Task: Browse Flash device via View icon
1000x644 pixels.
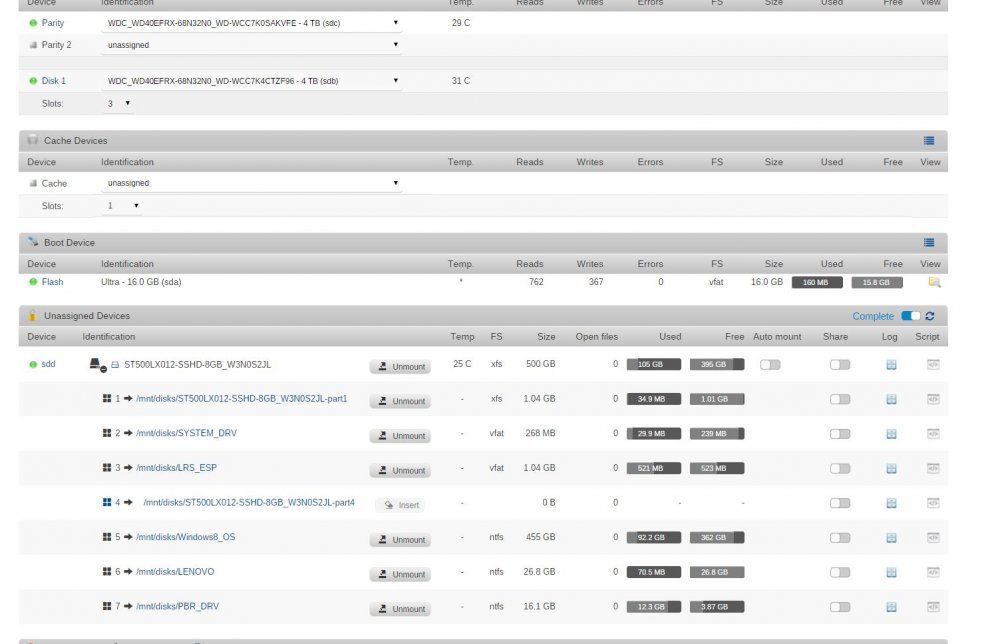Action: tap(934, 282)
